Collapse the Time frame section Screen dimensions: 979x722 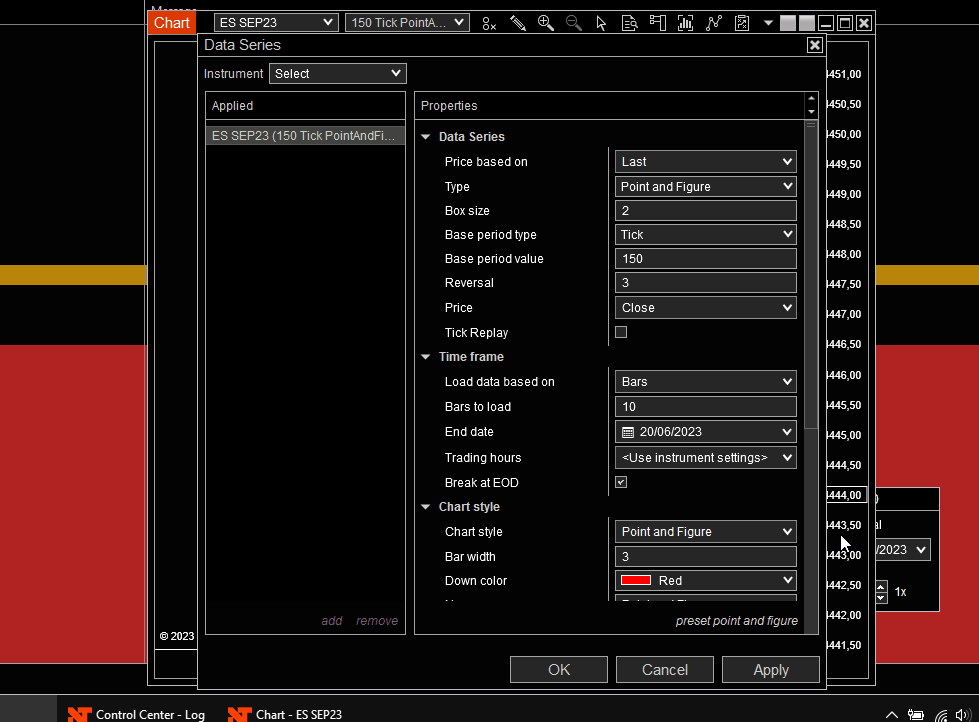[x=425, y=357]
